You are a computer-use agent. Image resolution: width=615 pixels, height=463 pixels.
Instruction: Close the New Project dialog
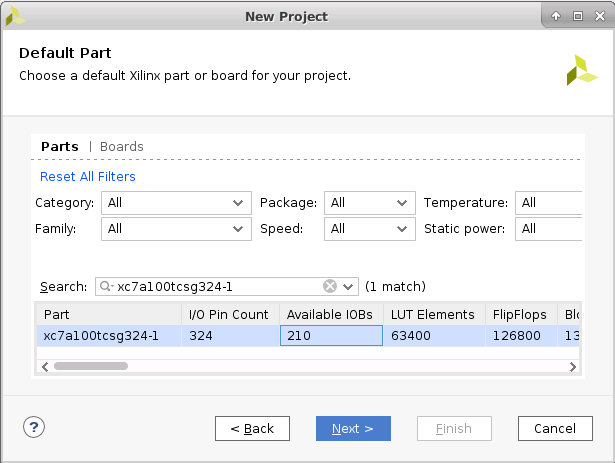pos(599,16)
